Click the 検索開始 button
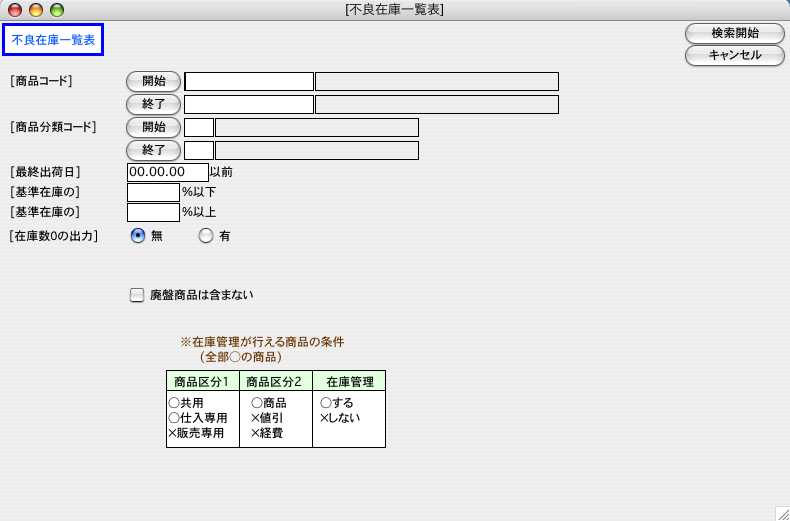The height and width of the screenshot is (521, 790). coord(734,33)
